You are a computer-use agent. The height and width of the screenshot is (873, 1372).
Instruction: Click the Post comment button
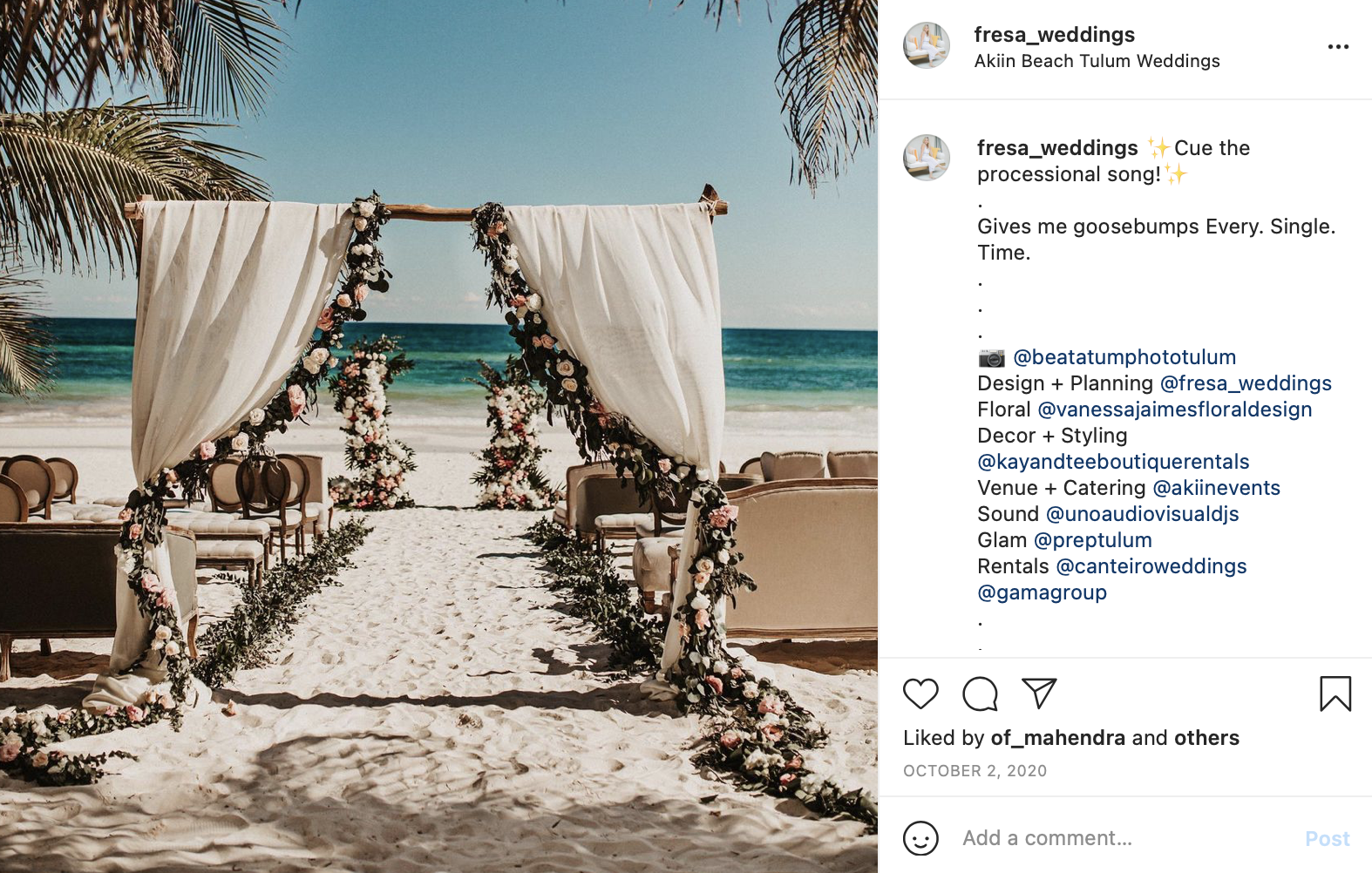(x=1327, y=839)
